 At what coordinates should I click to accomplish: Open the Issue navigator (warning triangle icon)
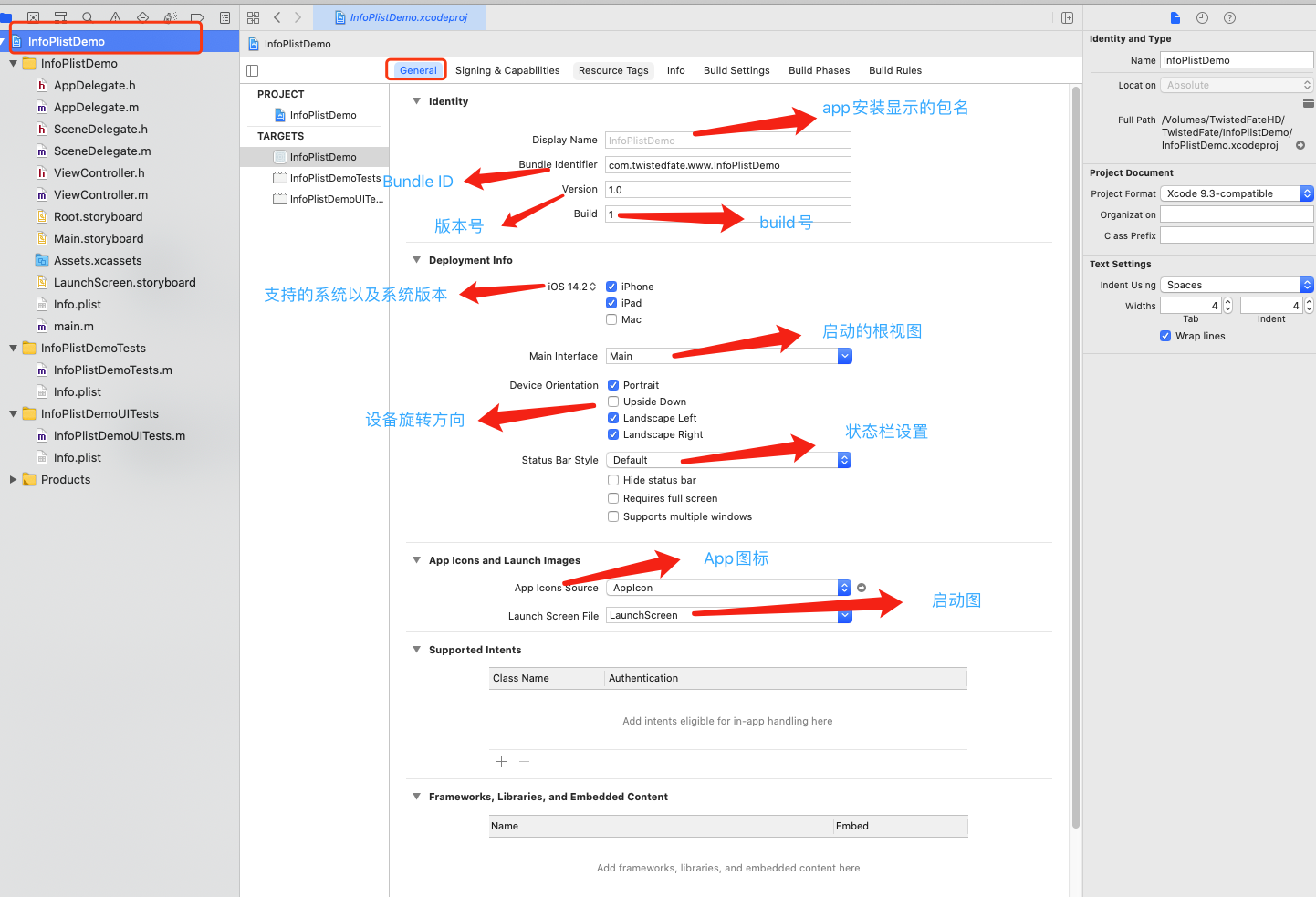pos(113,17)
